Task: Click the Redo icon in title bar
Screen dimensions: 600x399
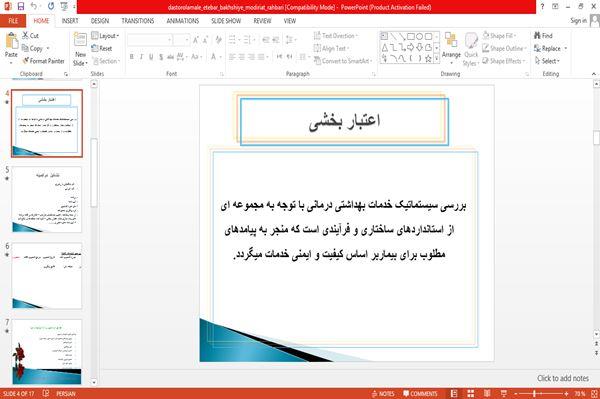Action: (x=51, y=7)
